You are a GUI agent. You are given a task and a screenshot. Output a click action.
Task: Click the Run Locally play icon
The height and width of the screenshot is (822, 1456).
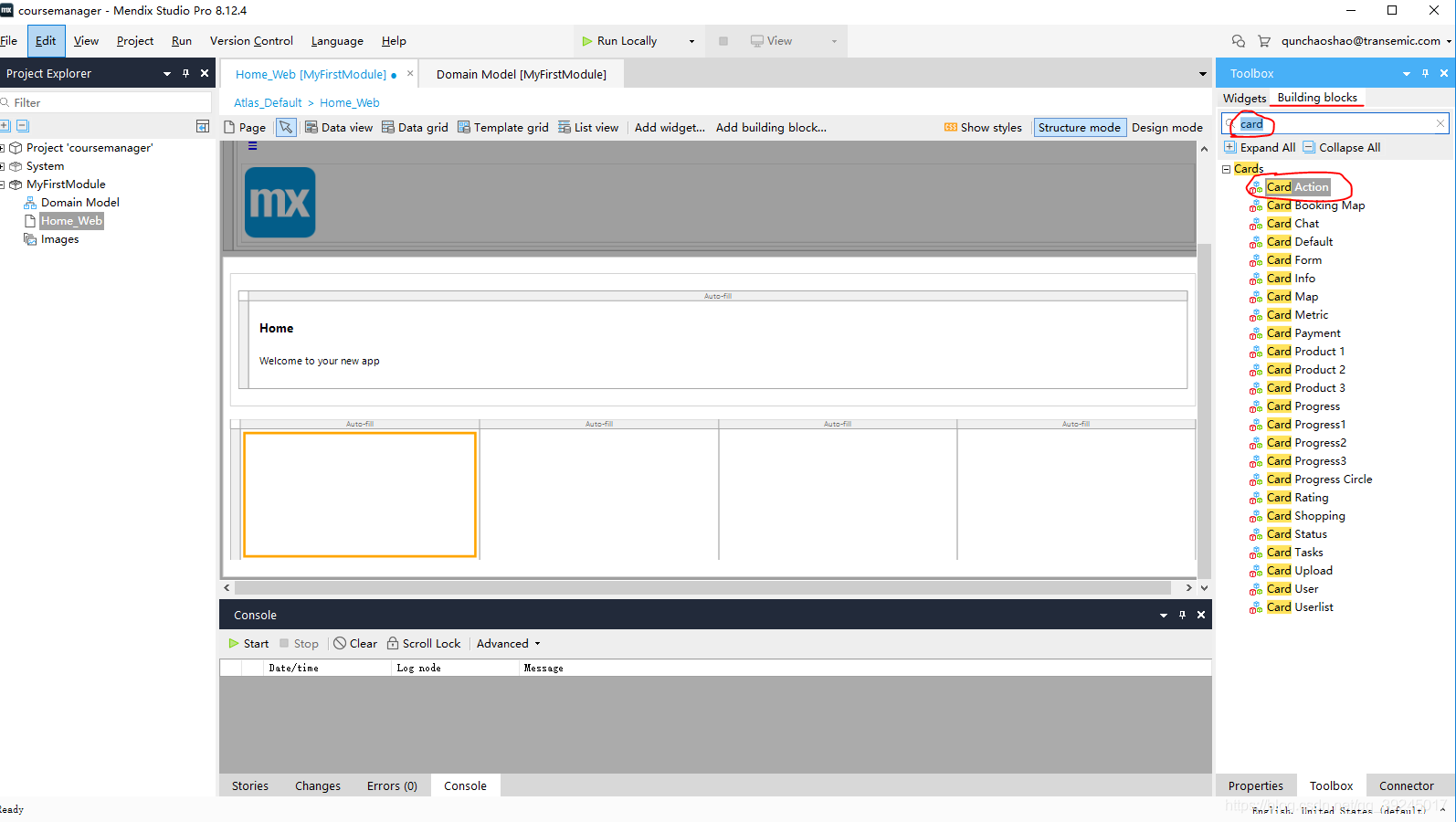(587, 41)
